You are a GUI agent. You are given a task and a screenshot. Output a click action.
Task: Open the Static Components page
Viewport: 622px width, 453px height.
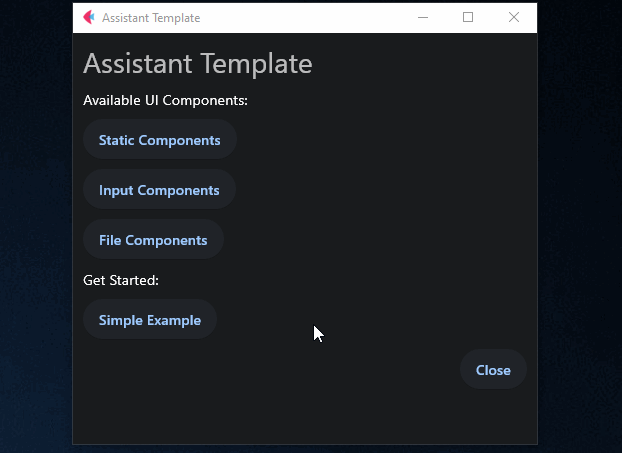tap(160, 140)
